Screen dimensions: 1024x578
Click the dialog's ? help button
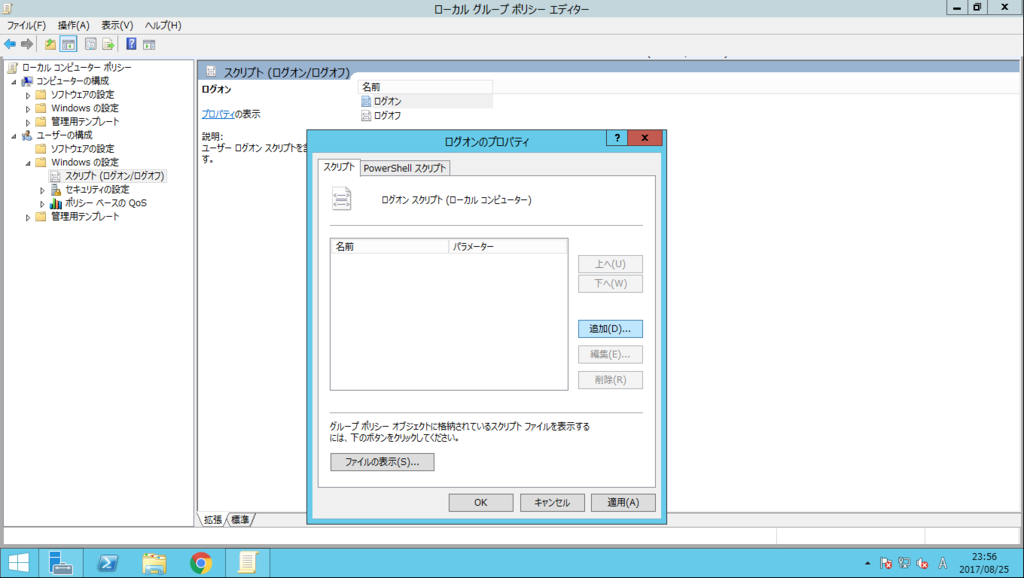point(616,138)
